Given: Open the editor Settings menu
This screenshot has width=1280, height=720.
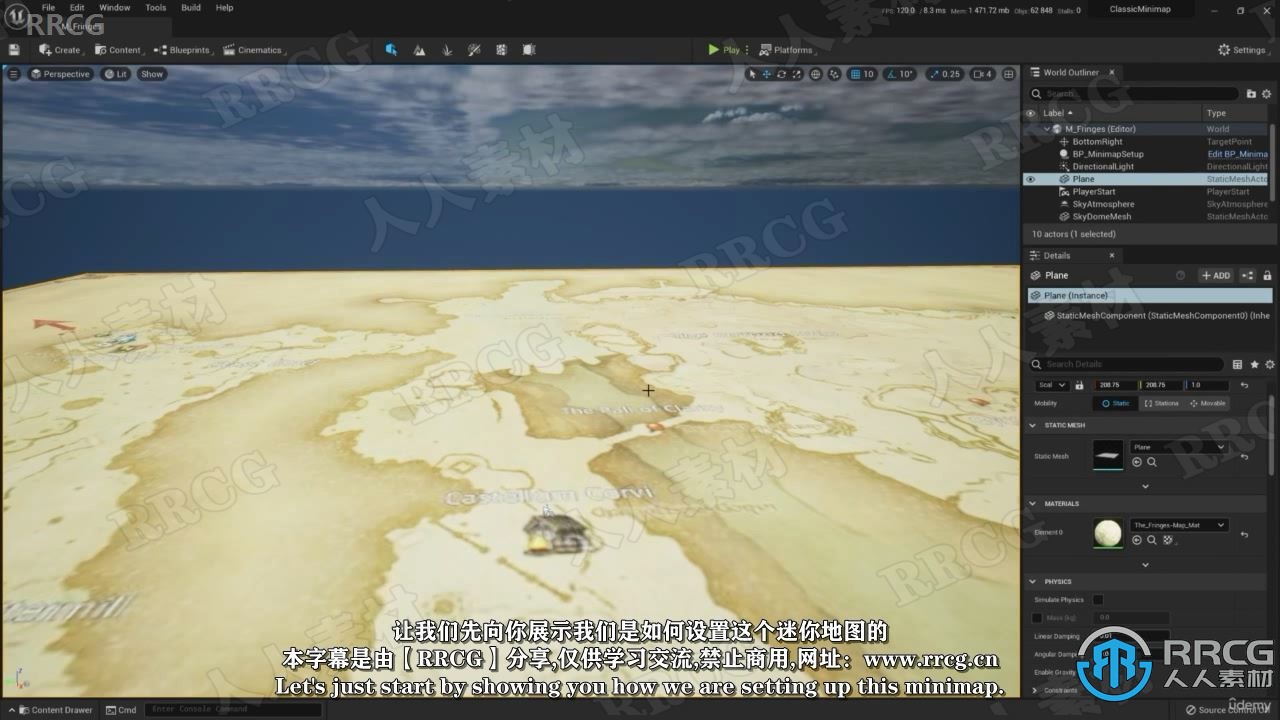Looking at the screenshot, I should [x=1241, y=50].
